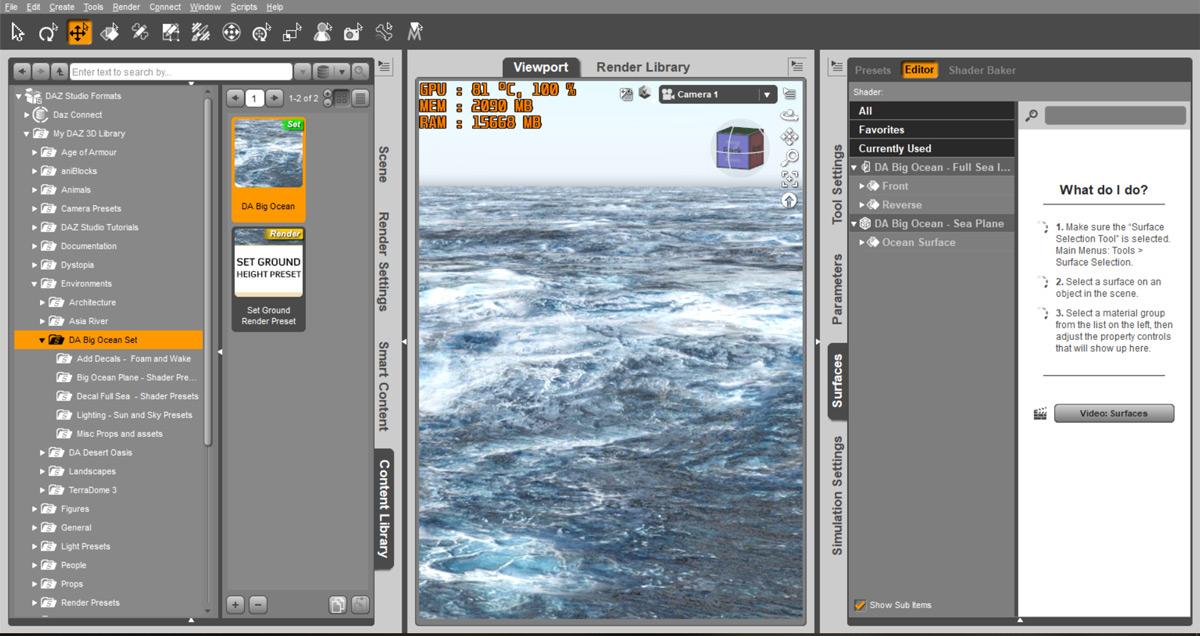The image size is (1200, 636).
Task: Select the All shader filter
Action: 932,111
